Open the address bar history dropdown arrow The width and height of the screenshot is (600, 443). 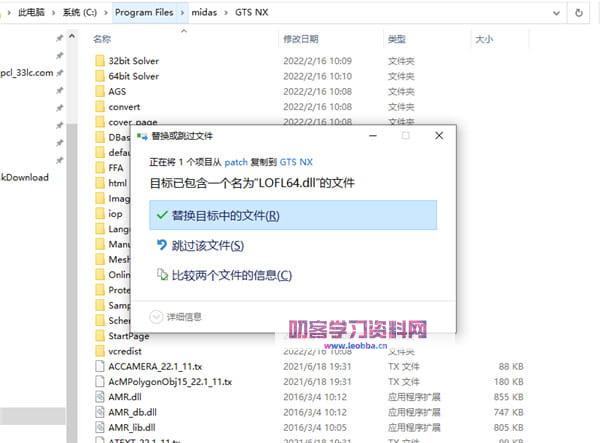558,13
